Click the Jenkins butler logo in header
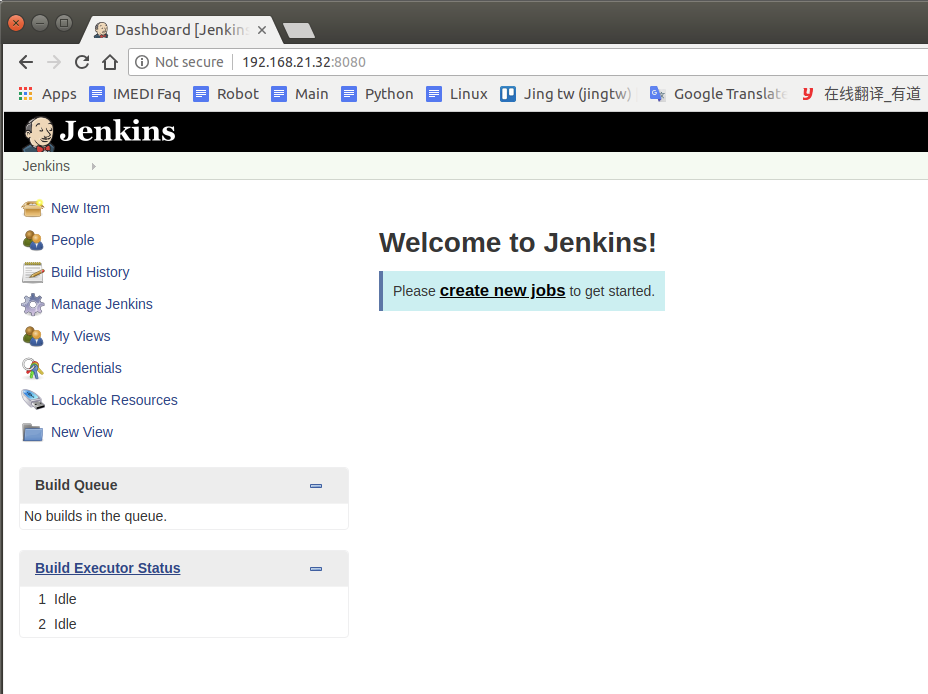Image resolution: width=928 pixels, height=694 pixels. (x=38, y=133)
